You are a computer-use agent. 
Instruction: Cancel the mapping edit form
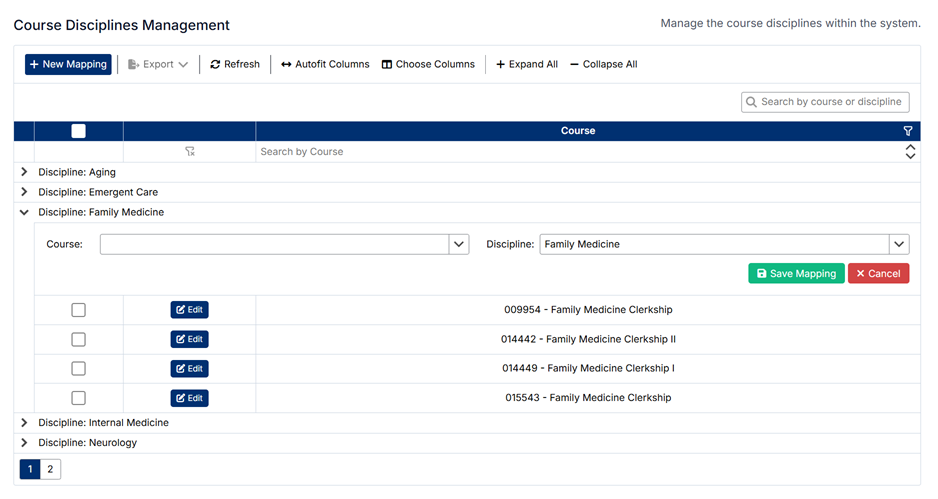(x=878, y=274)
